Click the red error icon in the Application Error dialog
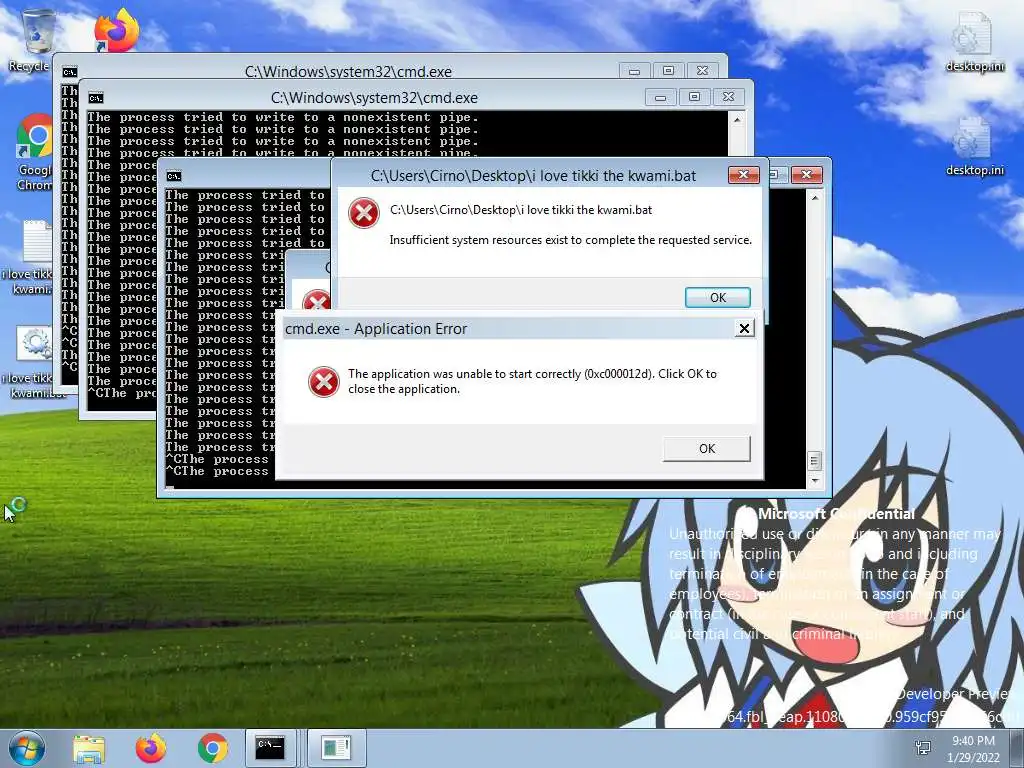1024x768 pixels. (324, 381)
